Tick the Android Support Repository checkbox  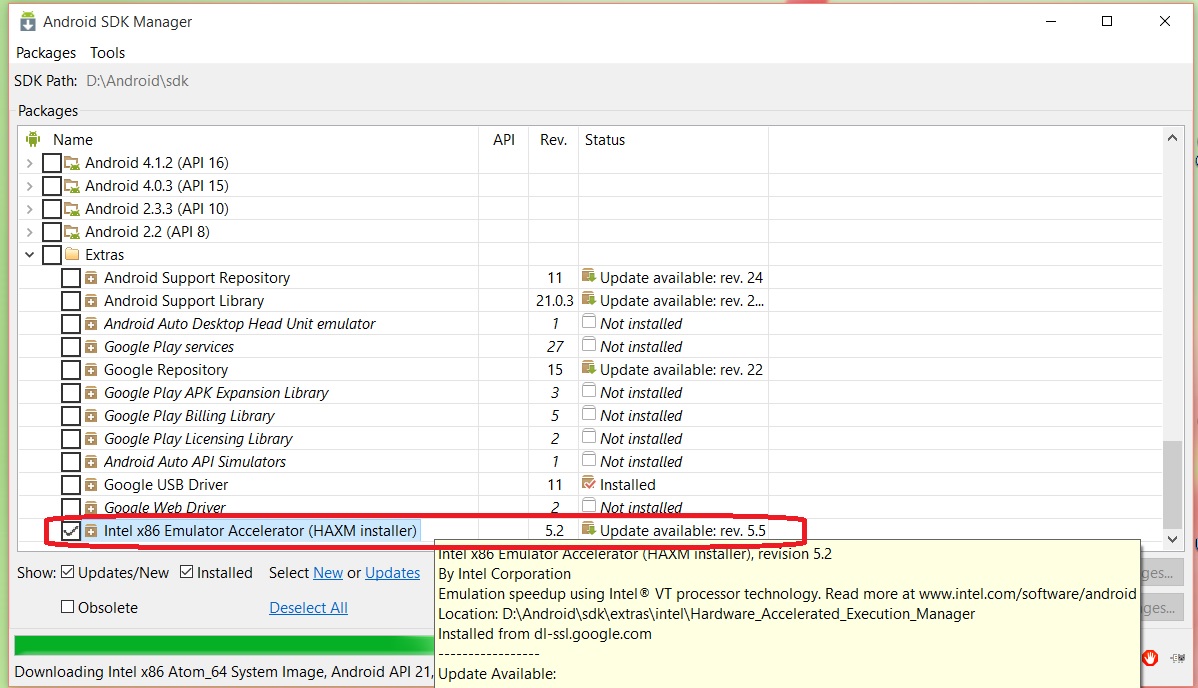pos(71,277)
